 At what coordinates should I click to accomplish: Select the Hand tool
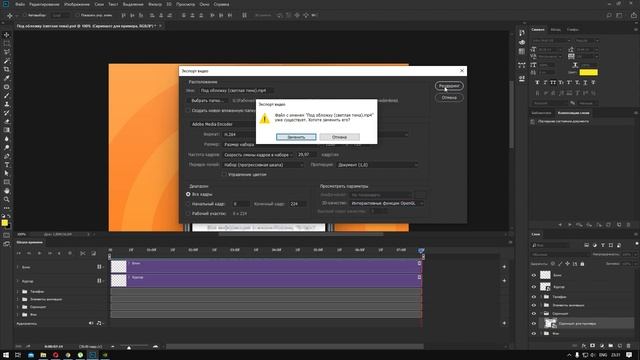point(7,191)
